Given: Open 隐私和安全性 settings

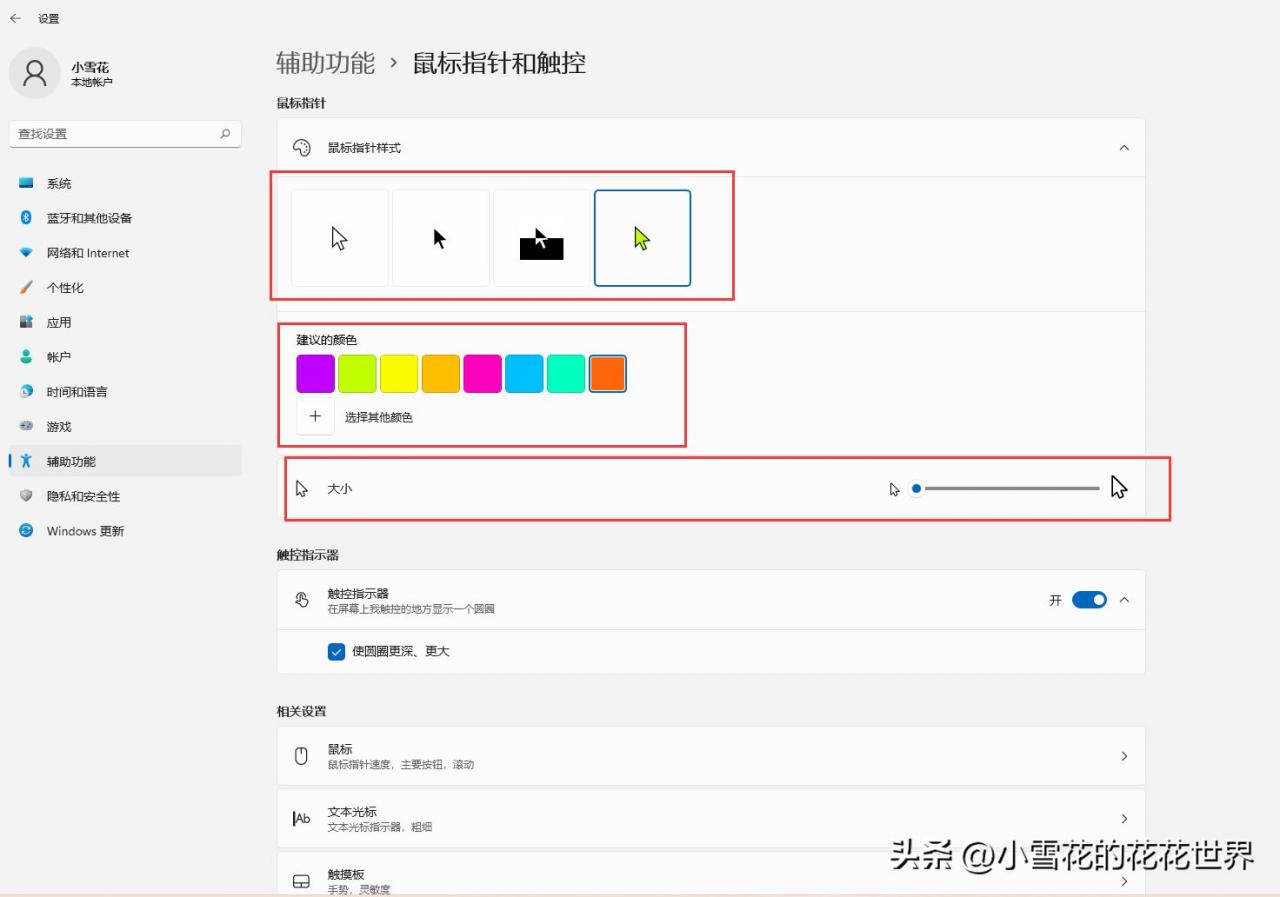Looking at the screenshot, I should (x=125, y=496).
